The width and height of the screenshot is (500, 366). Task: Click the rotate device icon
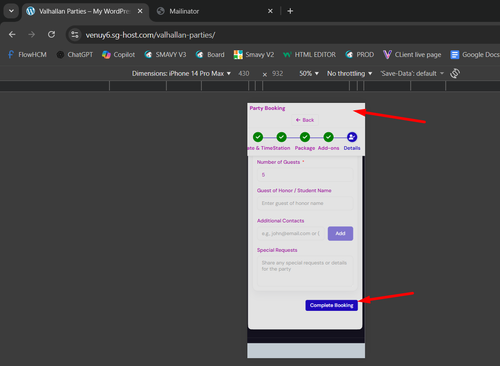(455, 73)
